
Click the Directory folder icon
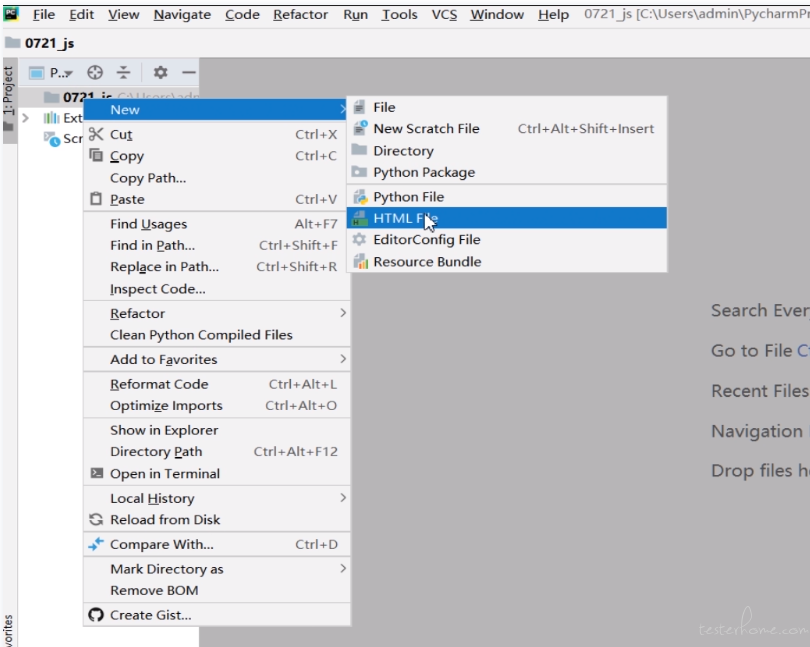pyautogui.click(x=359, y=150)
